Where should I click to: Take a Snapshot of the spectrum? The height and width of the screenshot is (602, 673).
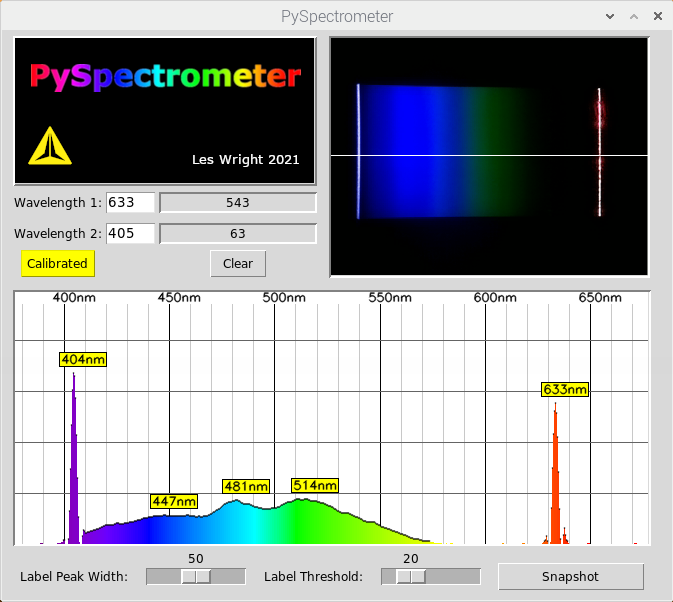[570, 577]
